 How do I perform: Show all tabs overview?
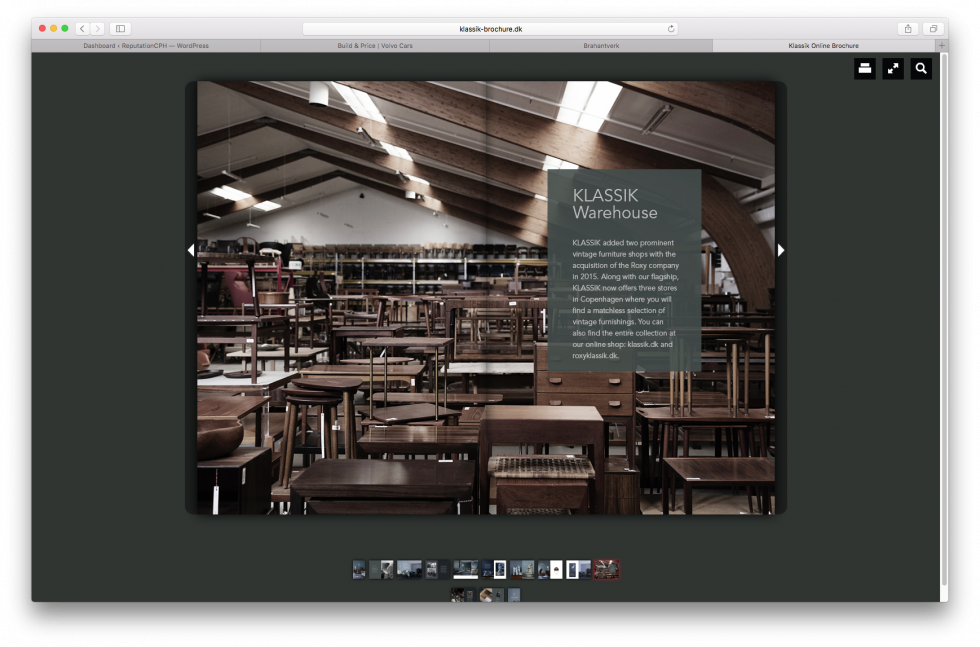(x=933, y=29)
